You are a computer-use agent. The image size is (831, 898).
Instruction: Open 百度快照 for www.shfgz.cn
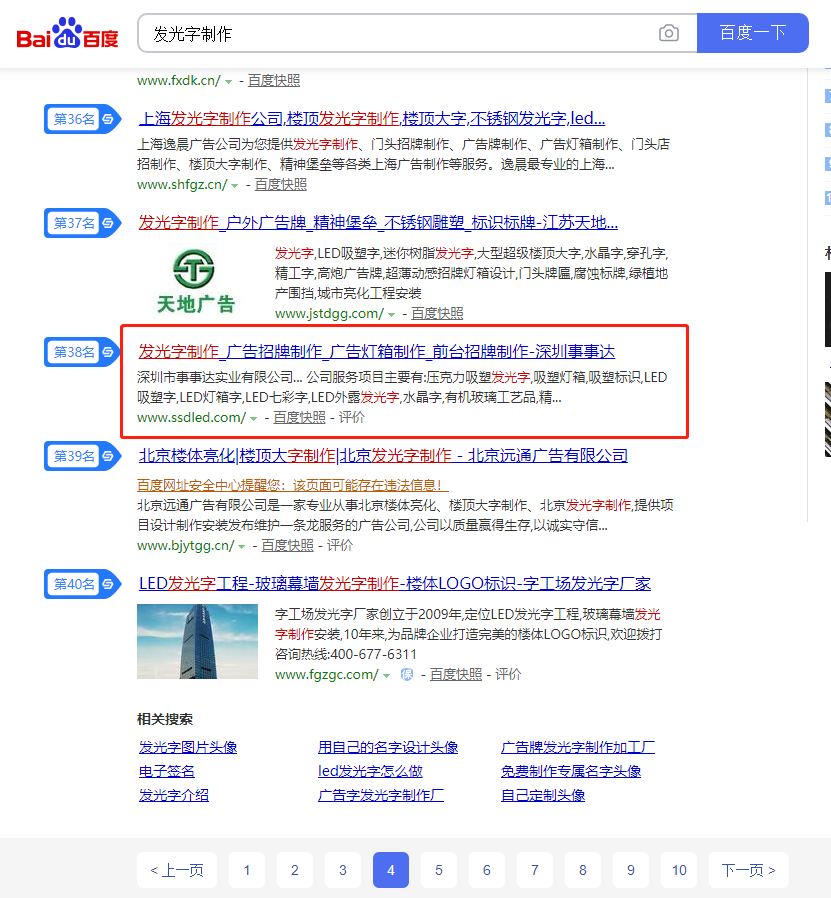click(281, 184)
